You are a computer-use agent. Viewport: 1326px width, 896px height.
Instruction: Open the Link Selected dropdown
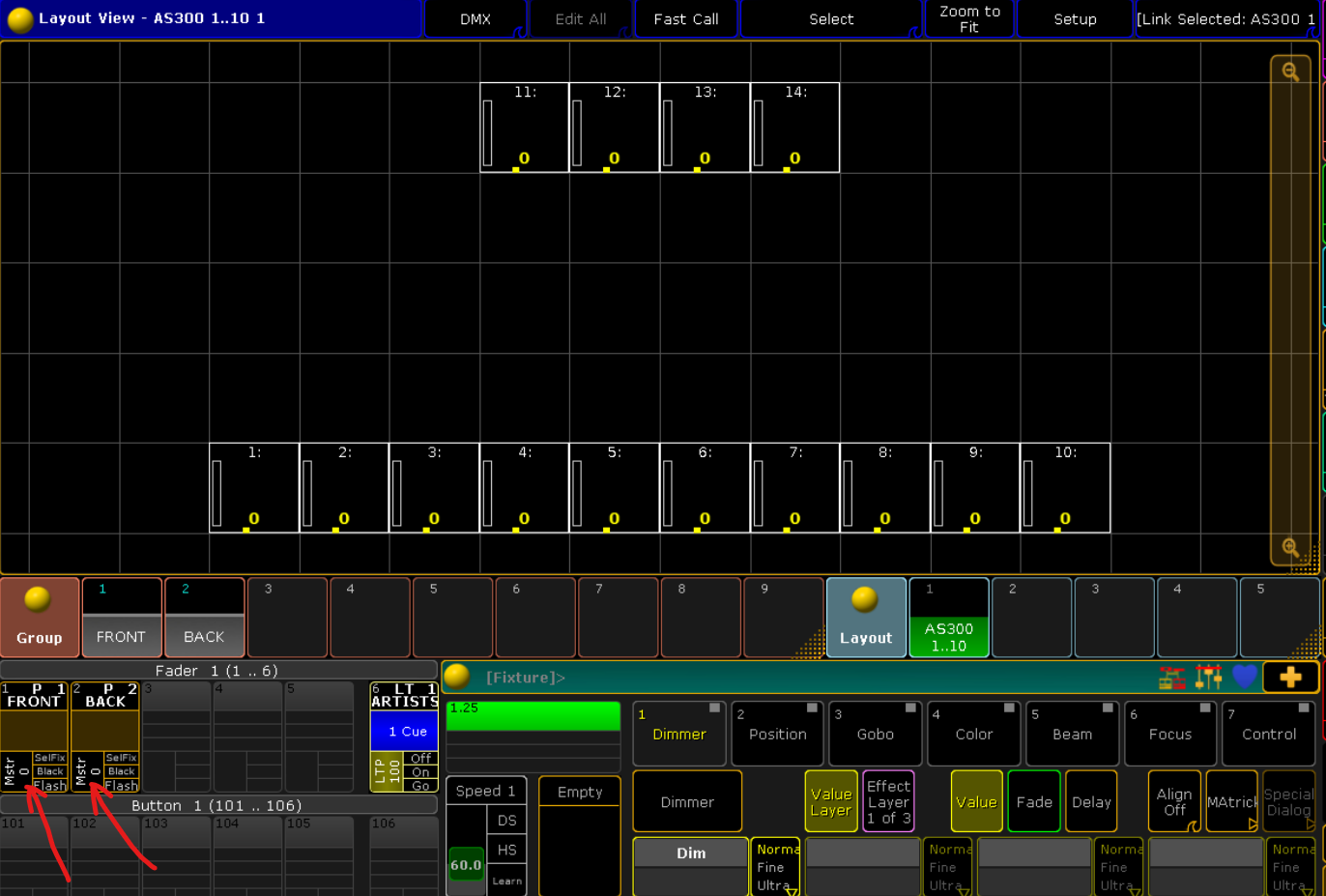[x=1225, y=19]
